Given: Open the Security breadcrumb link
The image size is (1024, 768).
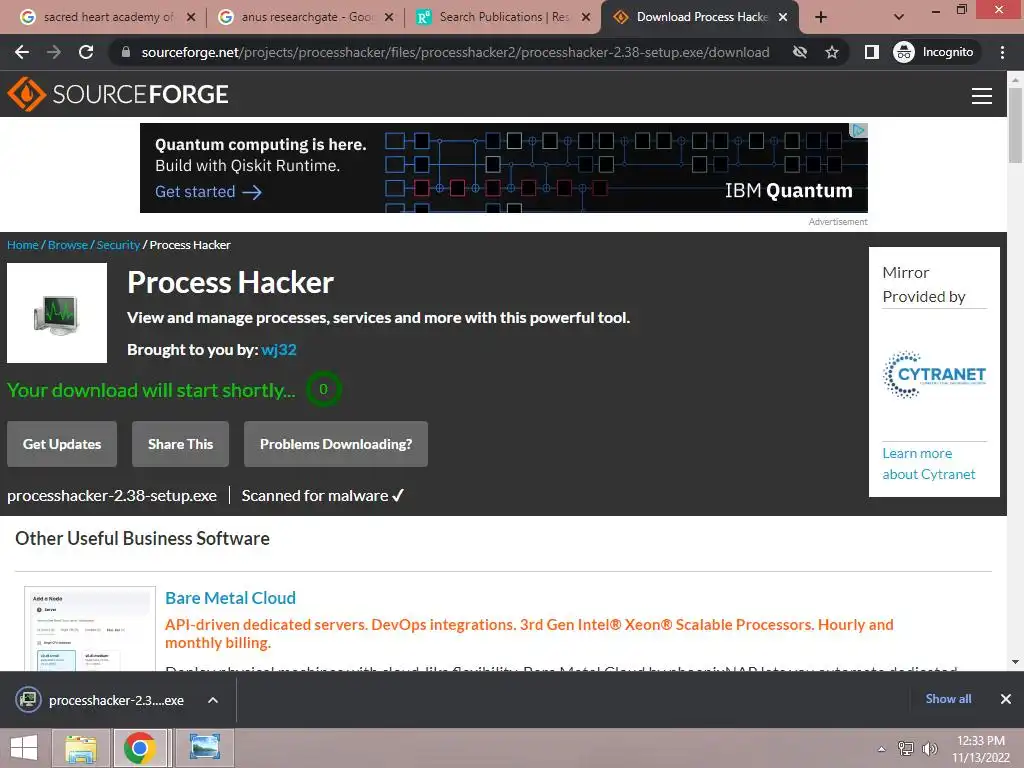Looking at the screenshot, I should (118, 245).
